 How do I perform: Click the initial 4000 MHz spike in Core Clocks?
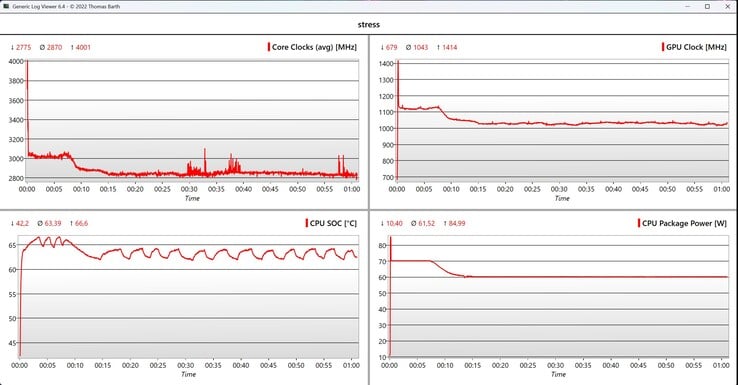click(x=27, y=64)
